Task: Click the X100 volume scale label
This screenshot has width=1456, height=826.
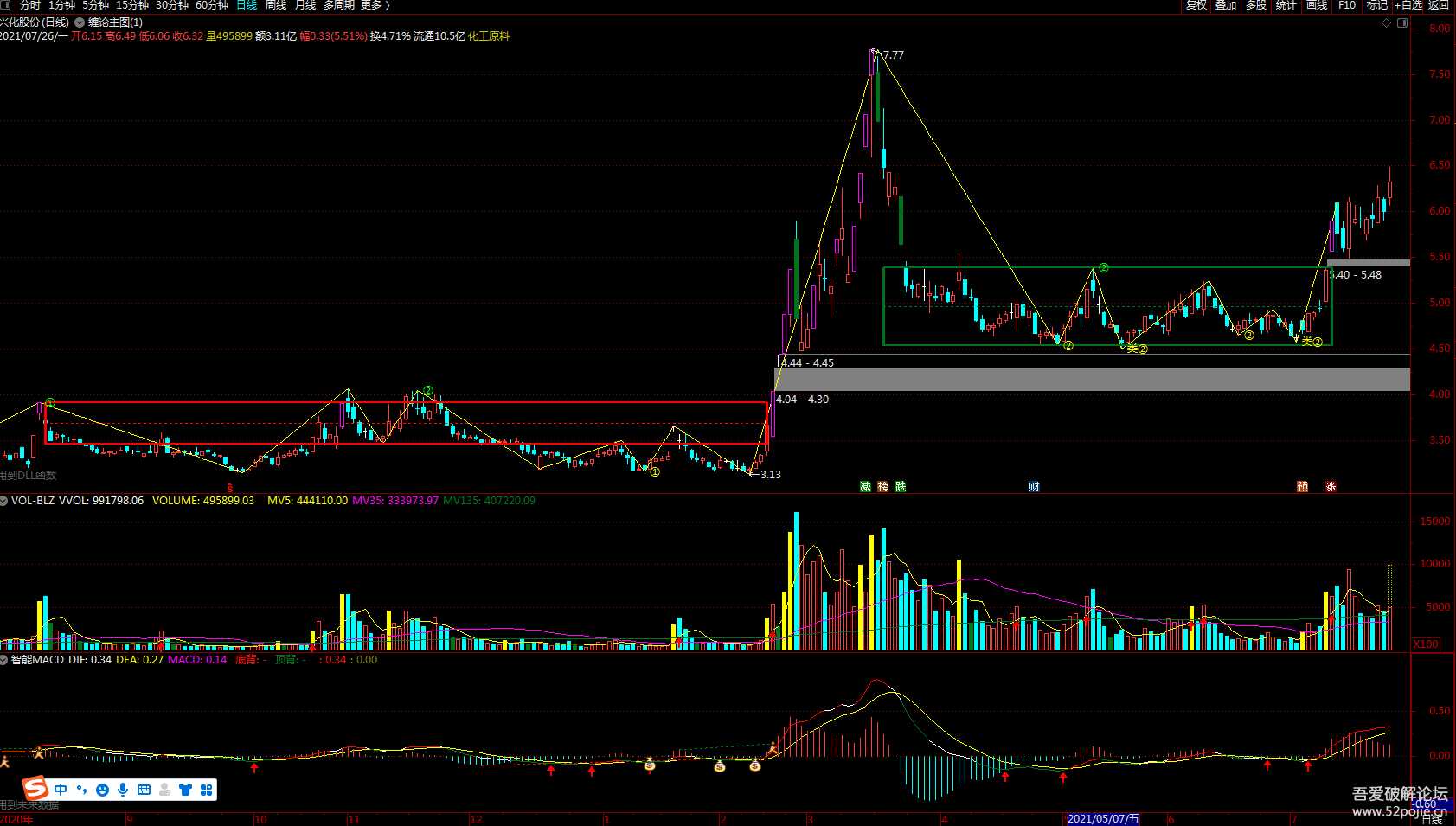Action: (x=1426, y=644)
